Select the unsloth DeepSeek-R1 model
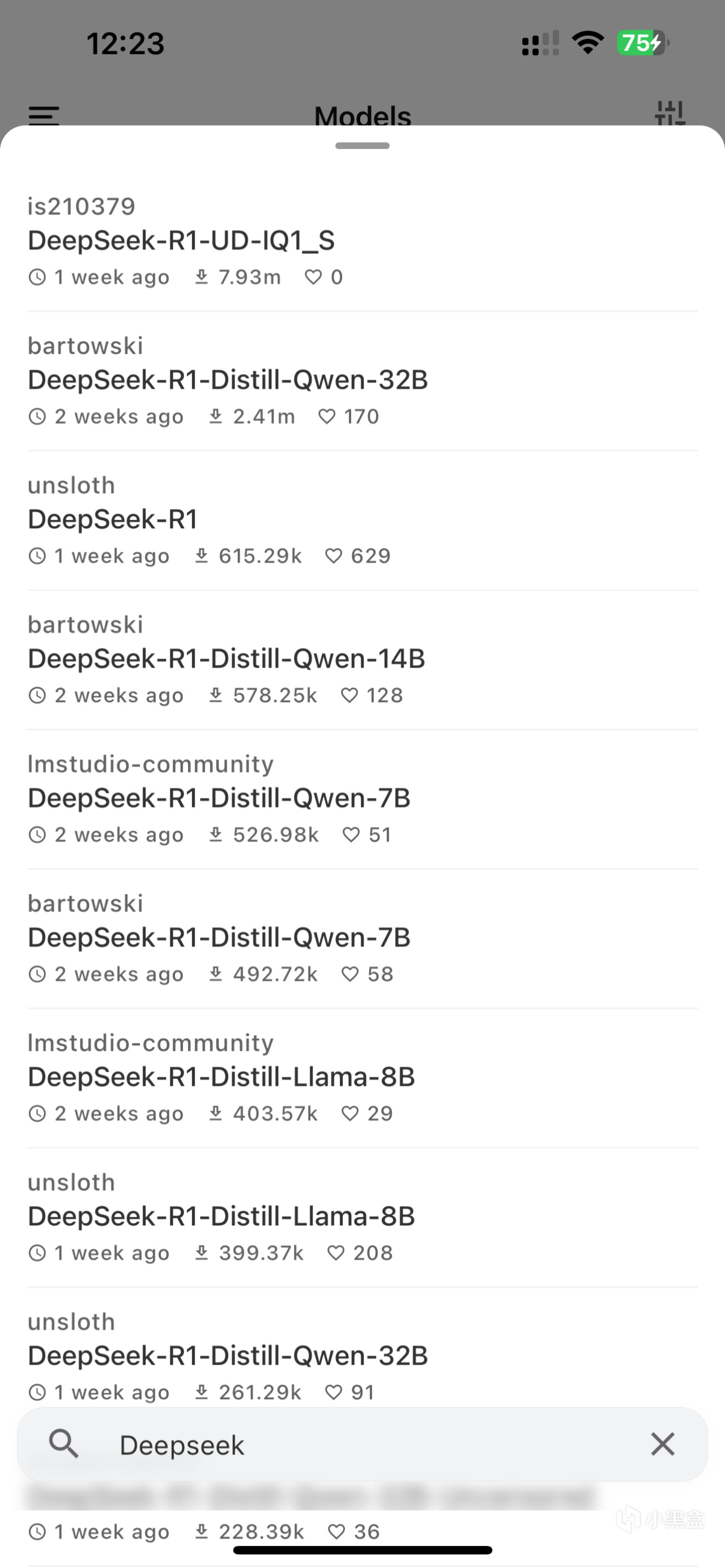The image size is (725, 1568). click(113, 520)
